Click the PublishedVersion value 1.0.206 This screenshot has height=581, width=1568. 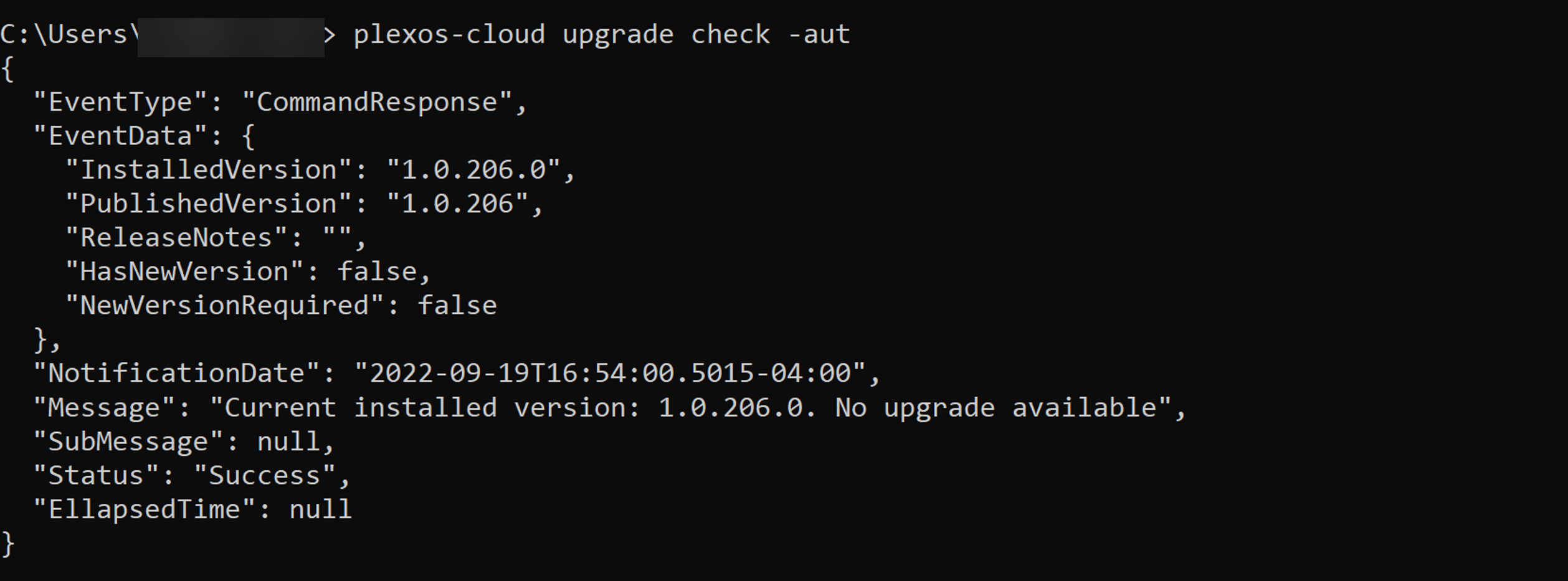457,204
